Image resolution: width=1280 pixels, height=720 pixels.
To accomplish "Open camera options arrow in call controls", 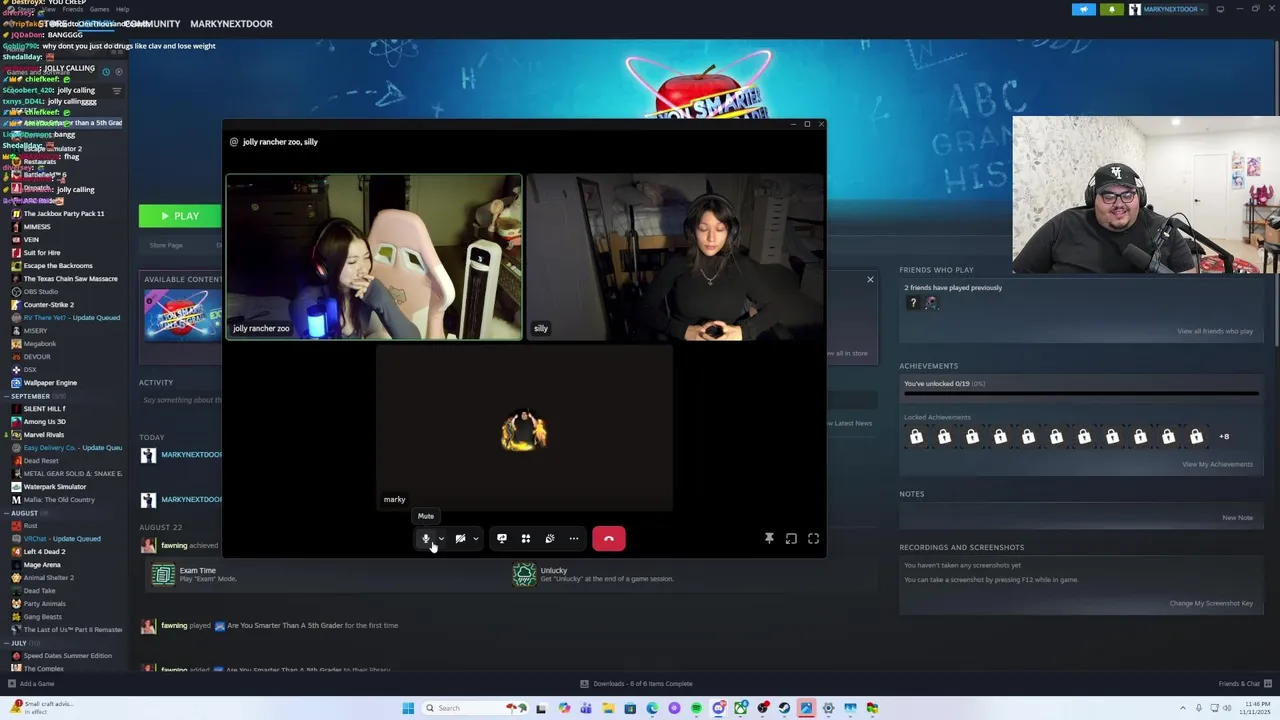I will pyautogui.click(x=475, y=538).
